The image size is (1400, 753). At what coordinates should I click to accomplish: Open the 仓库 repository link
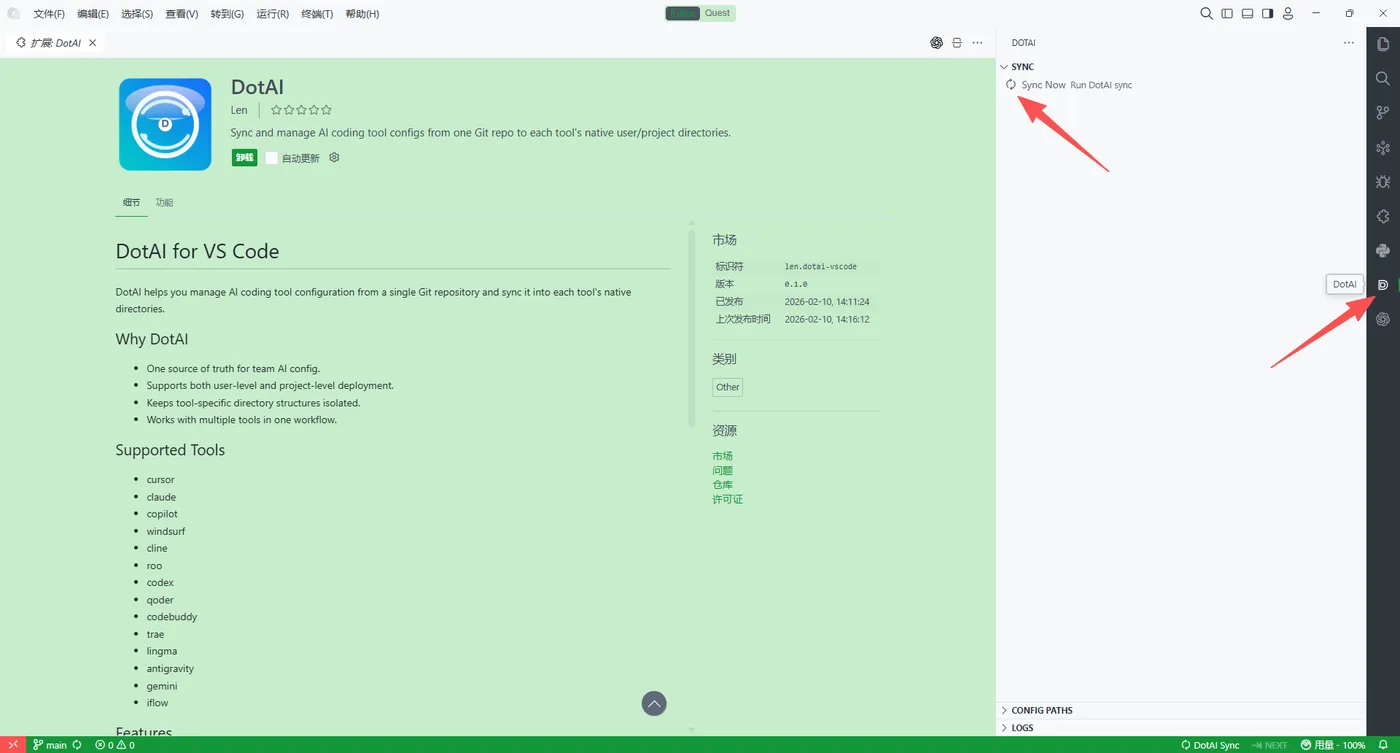tap(723, 485)
